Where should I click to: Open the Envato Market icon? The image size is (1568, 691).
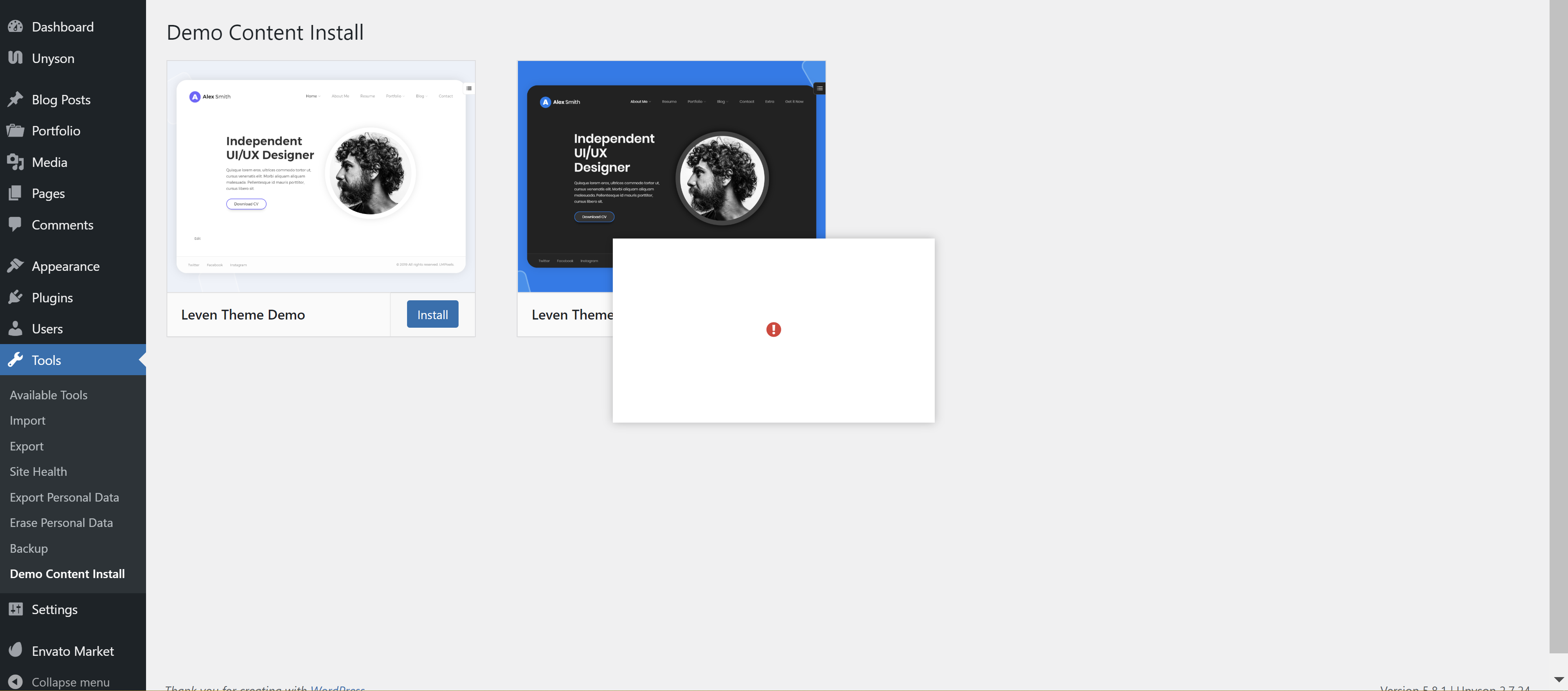tap(16, 650)
